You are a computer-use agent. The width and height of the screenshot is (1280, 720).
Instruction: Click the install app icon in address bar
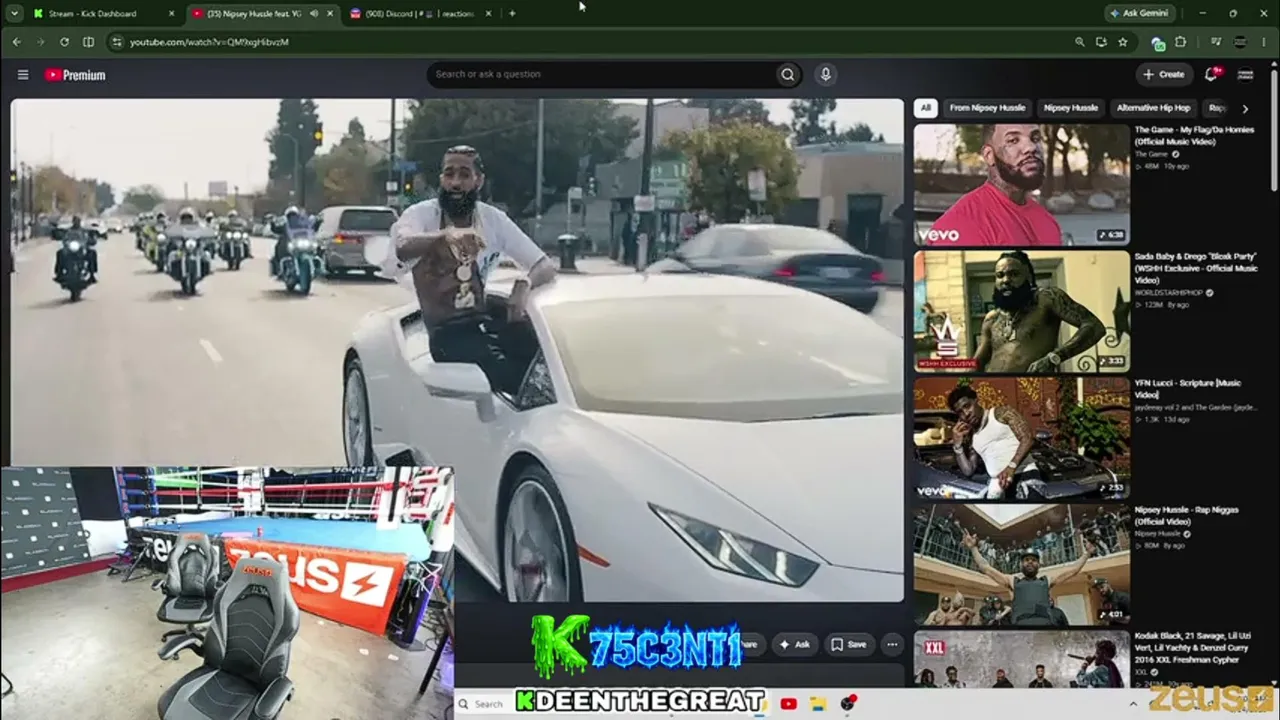click(1101, 42)
